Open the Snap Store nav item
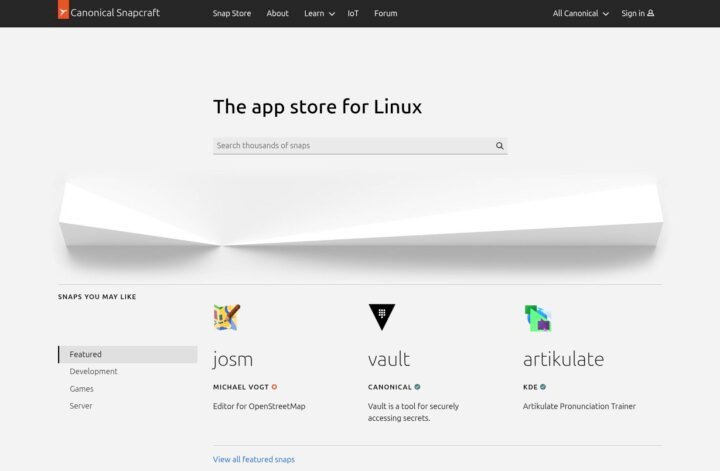The width and height of the screenshot is (720, 471). (232, 13)
